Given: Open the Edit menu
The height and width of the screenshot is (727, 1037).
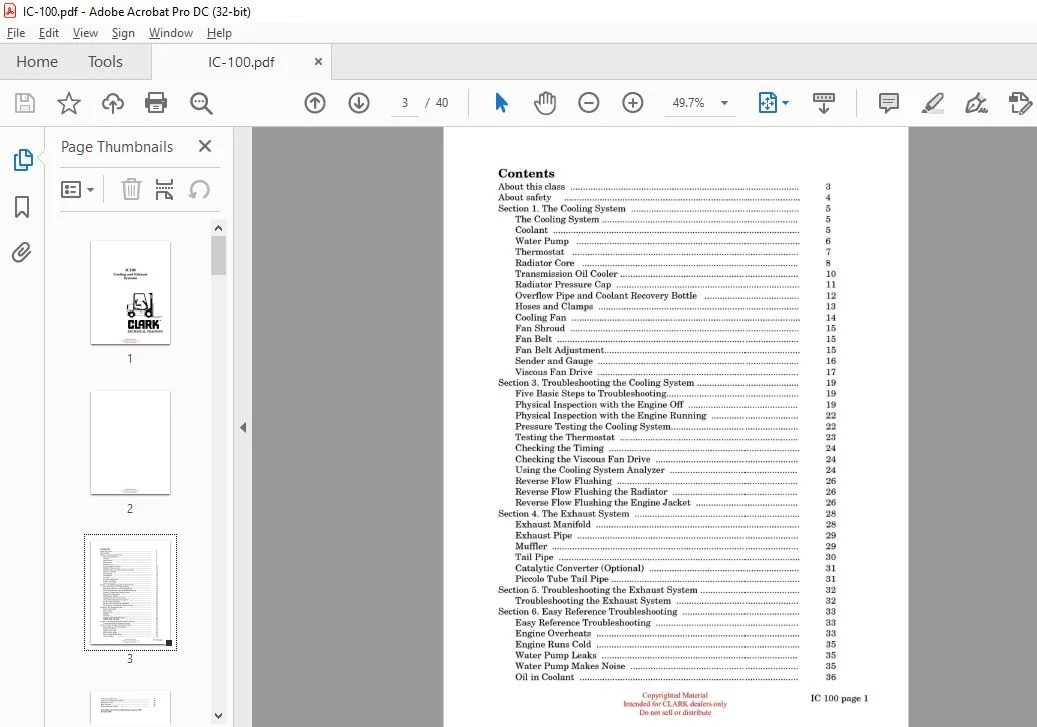Looking at the screenshot, I should click(x=49, y=33).
